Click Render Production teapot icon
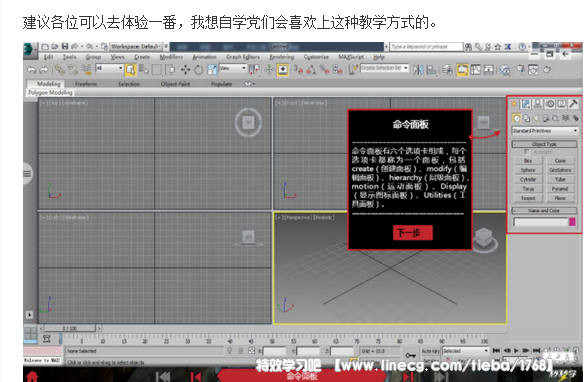Image resolution: width=587 pixels, height=382 pixels. 547,70
